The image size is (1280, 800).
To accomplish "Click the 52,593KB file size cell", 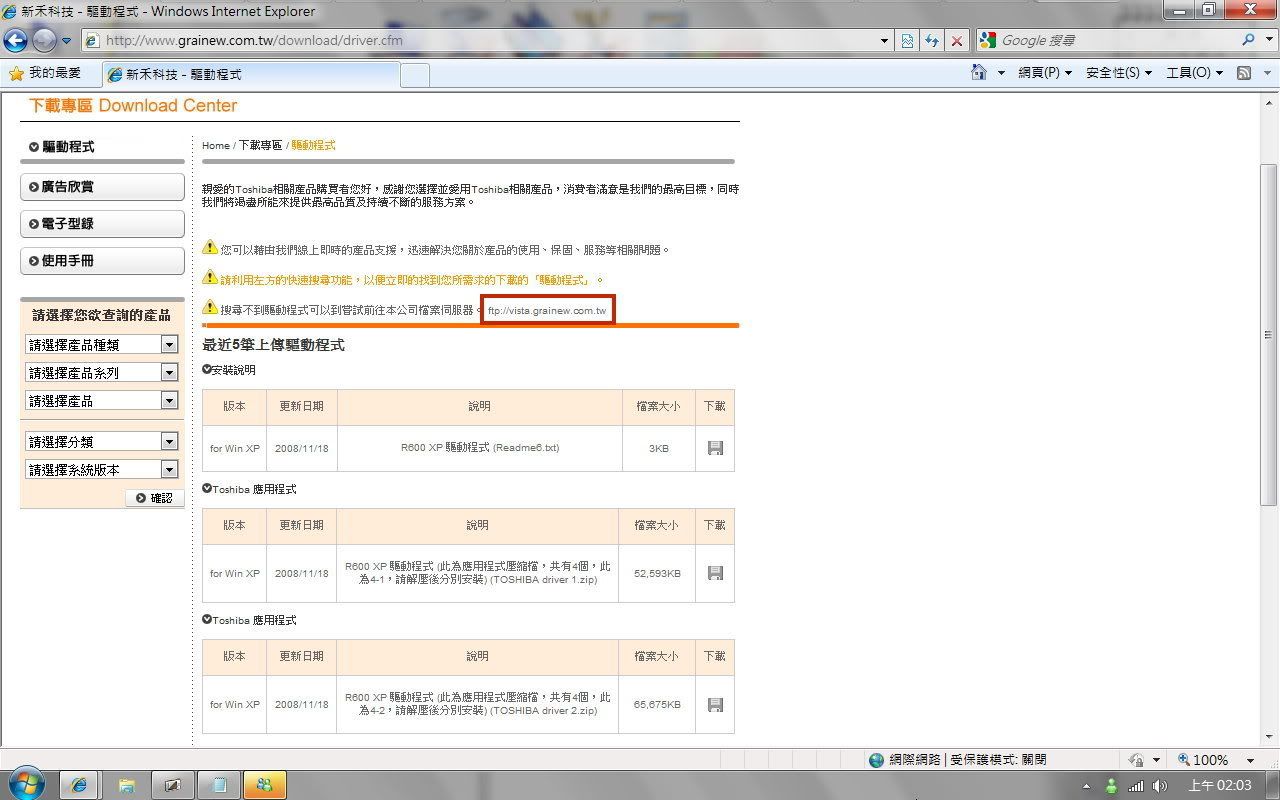I will (x=657, y=573).
